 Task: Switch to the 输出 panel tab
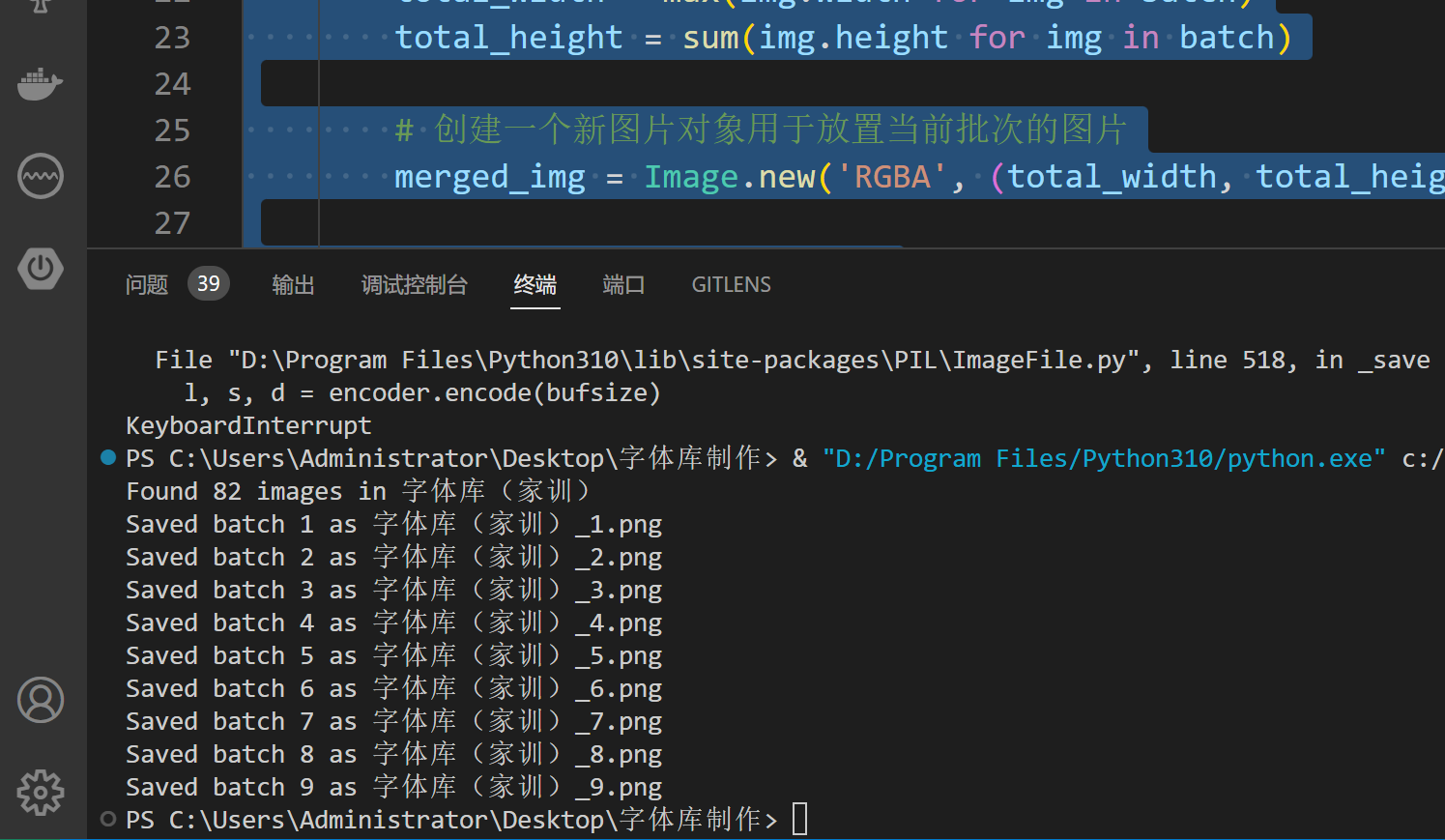293,284
